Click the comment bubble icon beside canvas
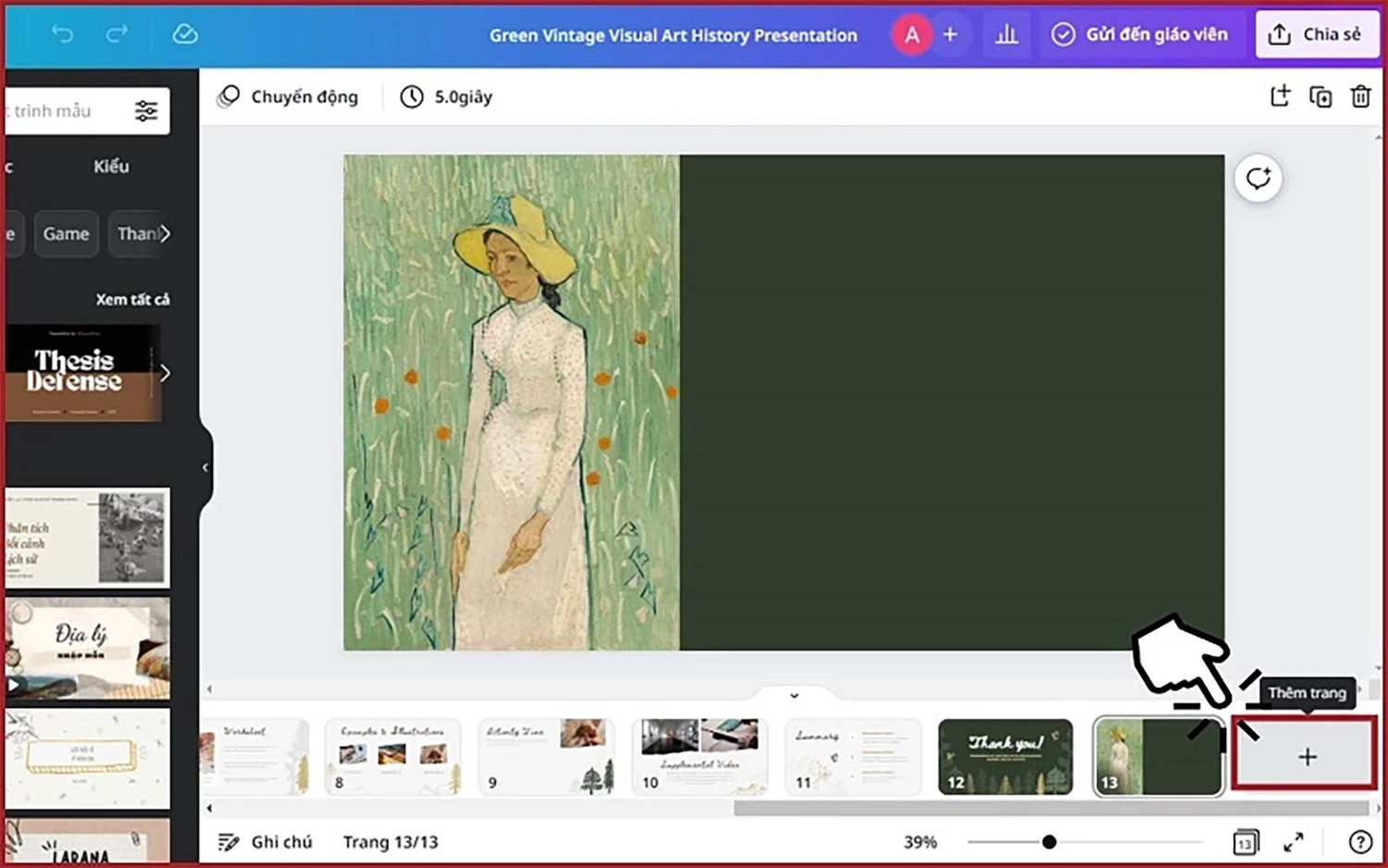 [1258, 179]
